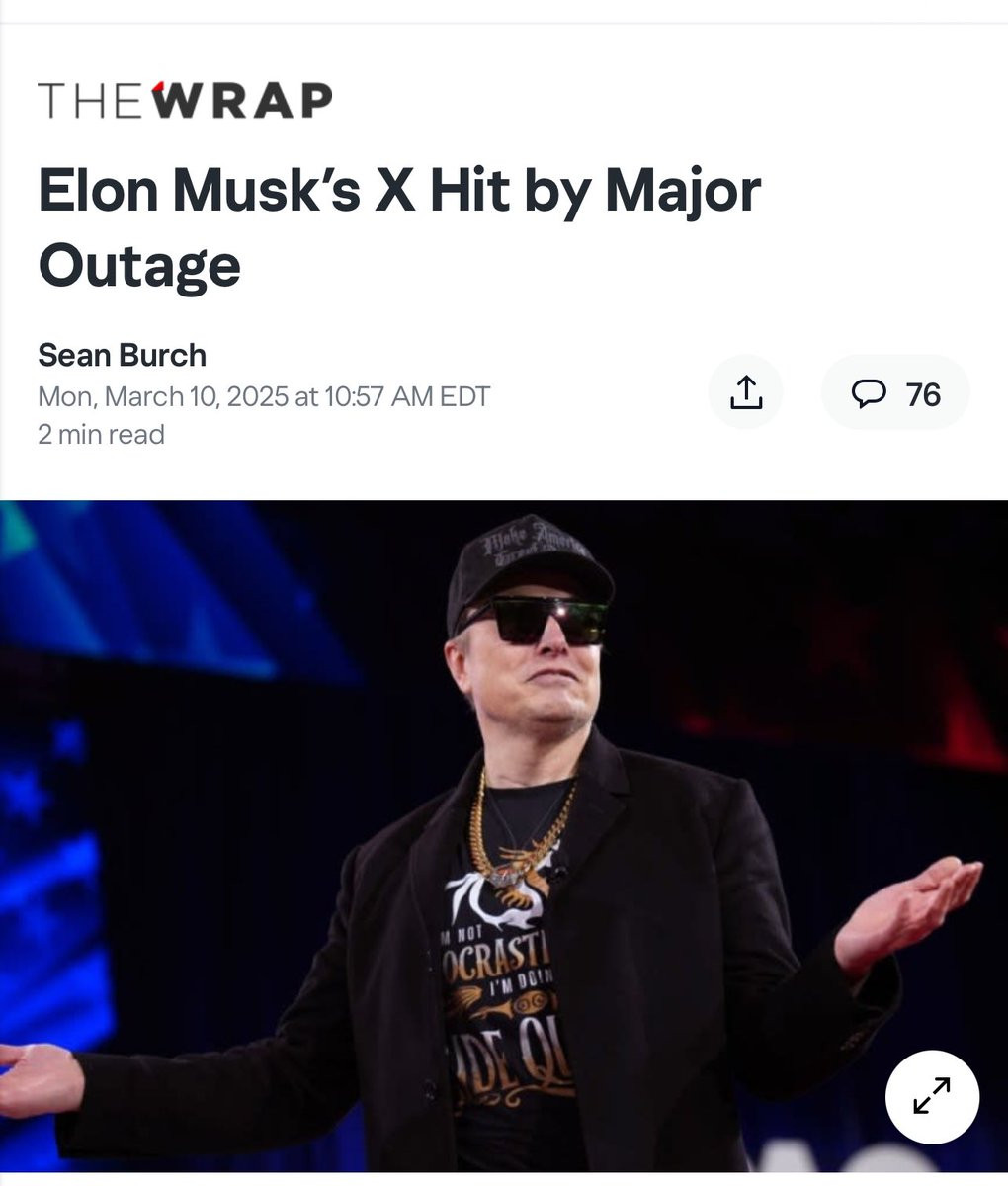Open the headline Elon Musk's X Hit by Major Outage

(x=399, y=227)
